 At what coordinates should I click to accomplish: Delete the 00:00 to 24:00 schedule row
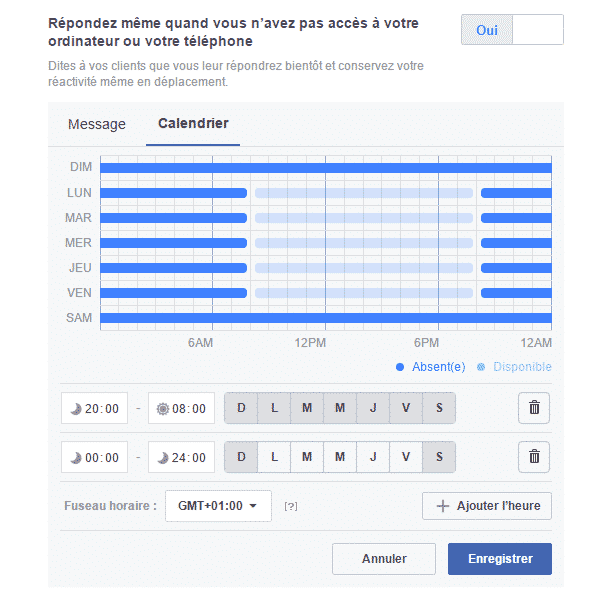click(534, 457)
